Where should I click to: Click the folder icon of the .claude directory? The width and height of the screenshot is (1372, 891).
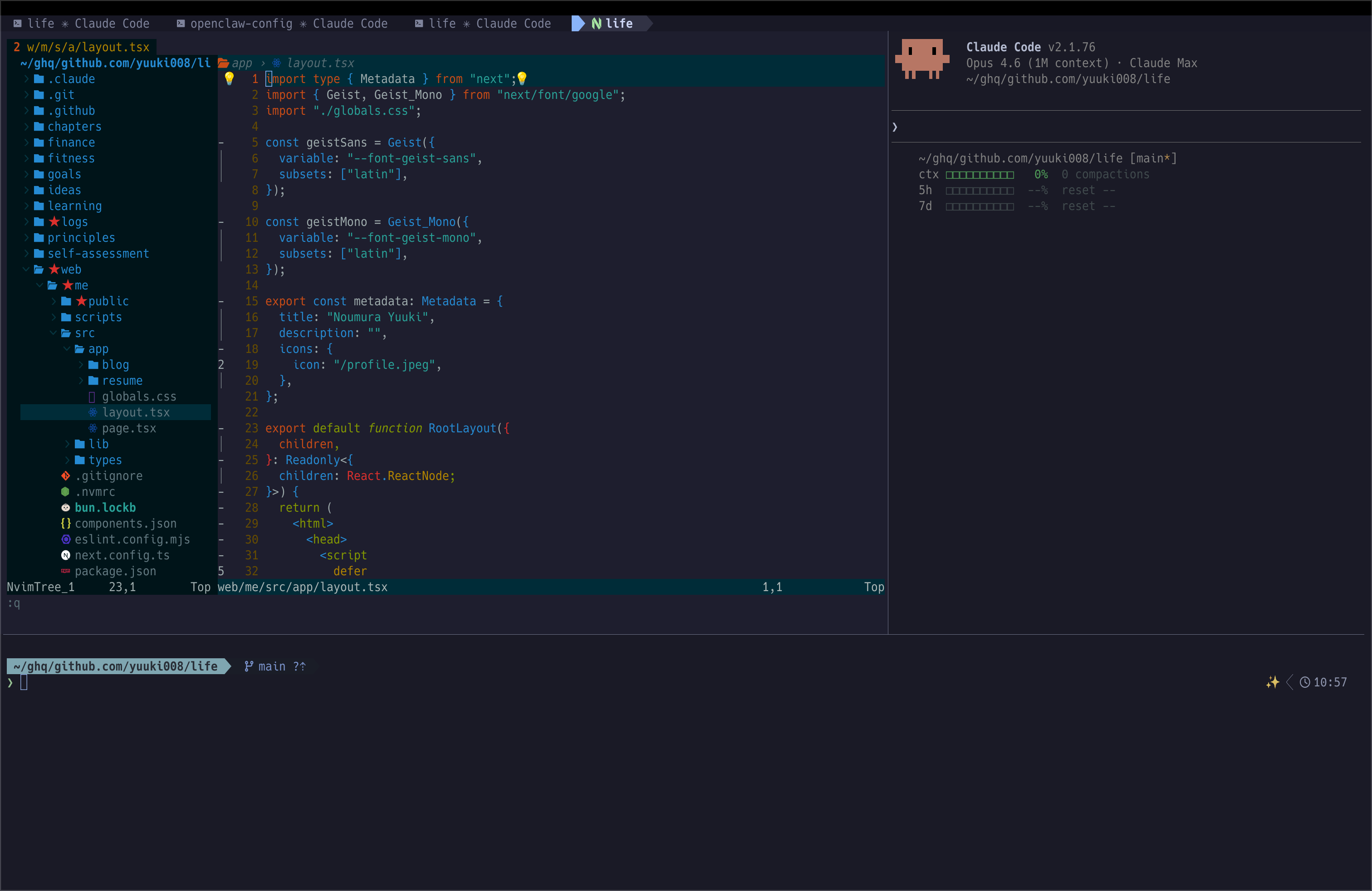pos(39,79)
